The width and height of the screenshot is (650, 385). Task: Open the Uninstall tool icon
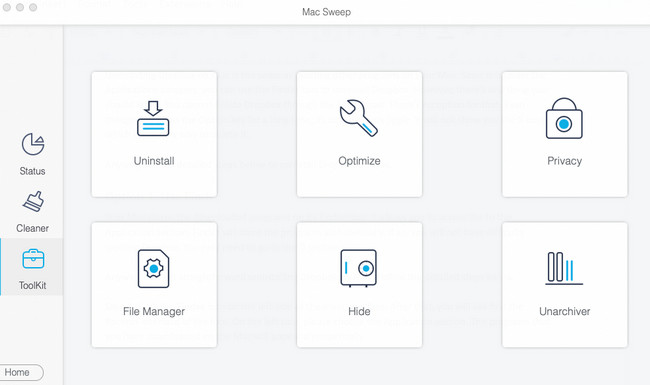[x=153, y=119]
